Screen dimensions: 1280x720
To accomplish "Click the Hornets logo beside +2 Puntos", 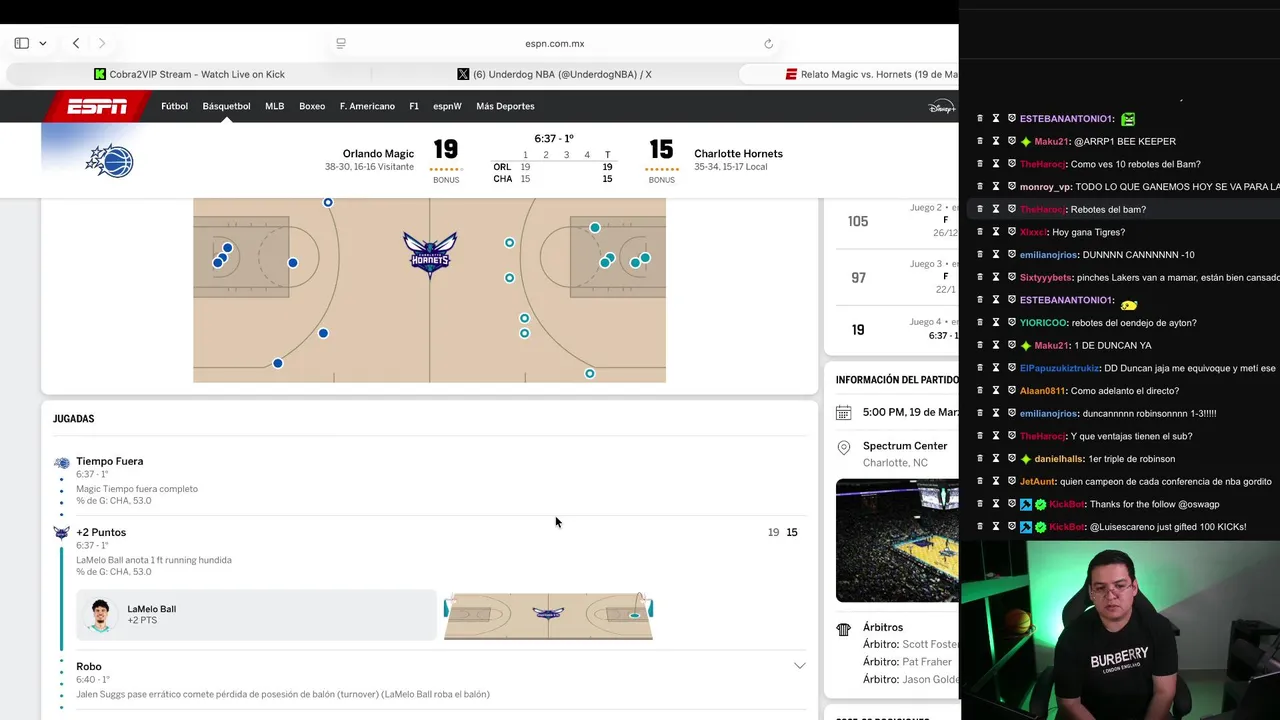I will [62, 533].
